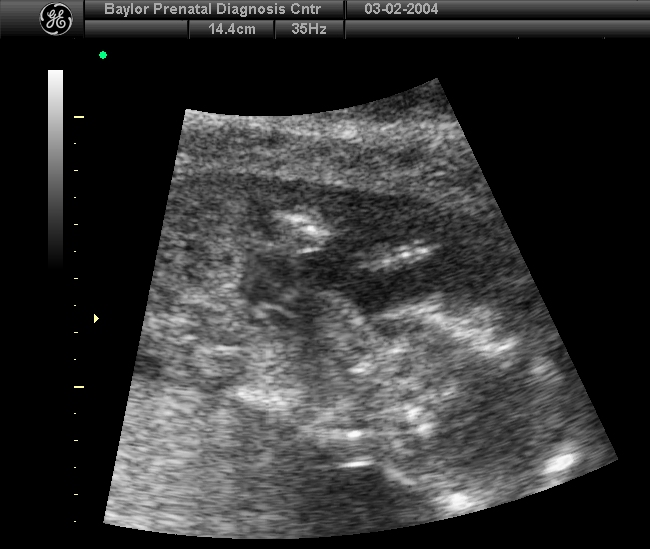Select the Baylor Prenatal Diagnosis Cntr header

point(213,9)
